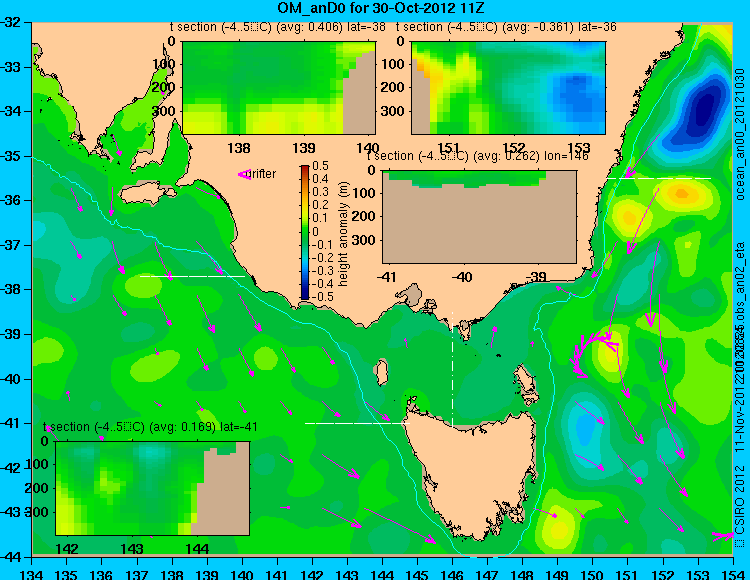The width and height of the screenshot is (750, 580).
Task: Click Kangaroo Island on the map
Action: 147,194
